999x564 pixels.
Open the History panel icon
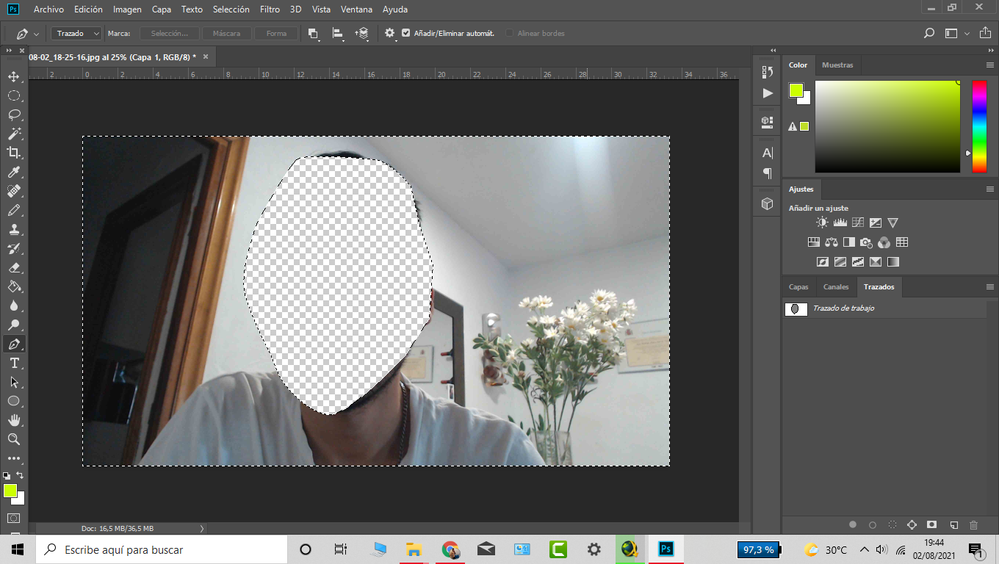click(x=767, y=72)
